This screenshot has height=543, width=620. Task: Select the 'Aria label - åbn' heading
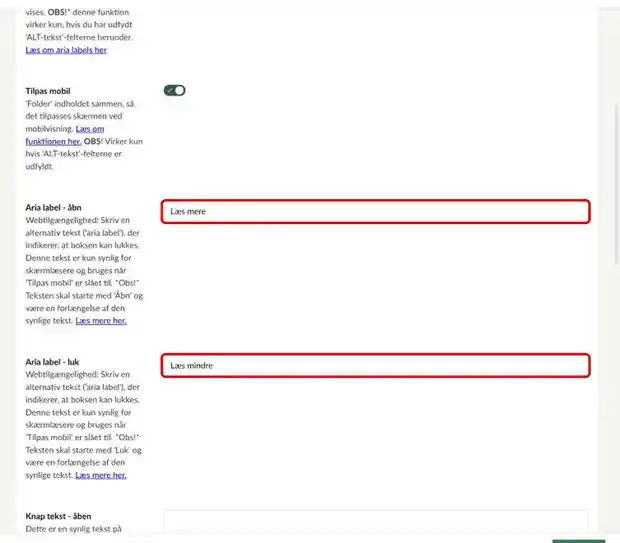point(53,208)
